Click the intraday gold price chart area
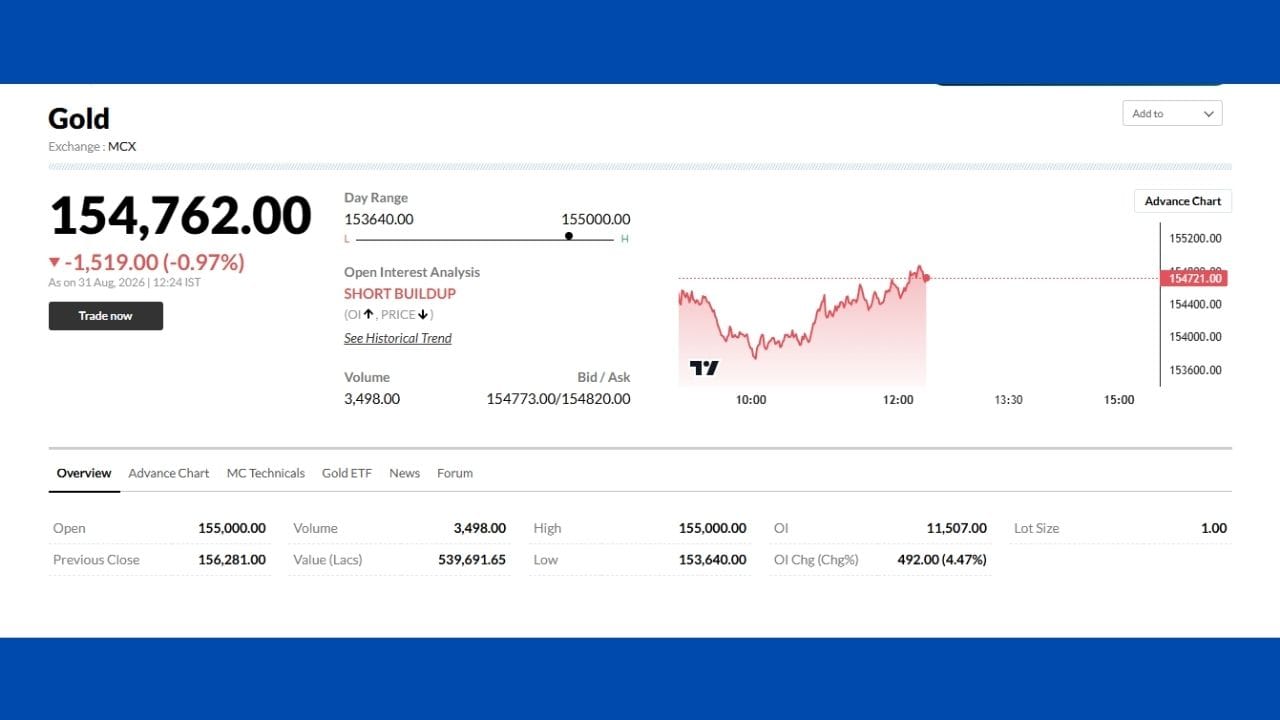 [802, 325]
